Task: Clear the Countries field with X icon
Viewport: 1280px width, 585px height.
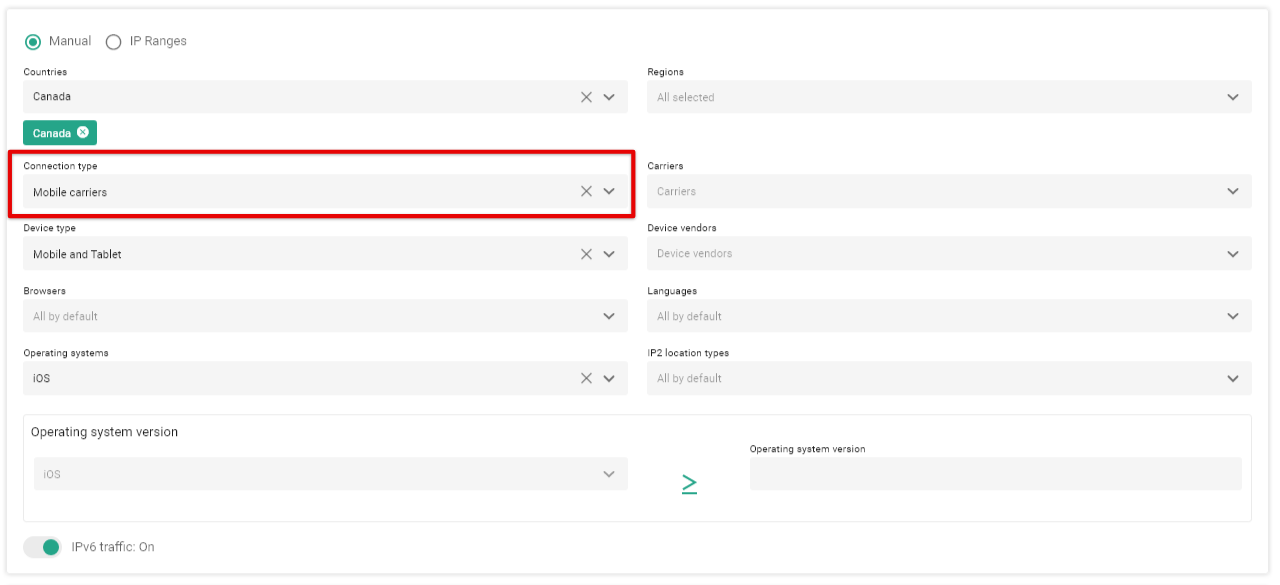Action: tap(586, 97)
